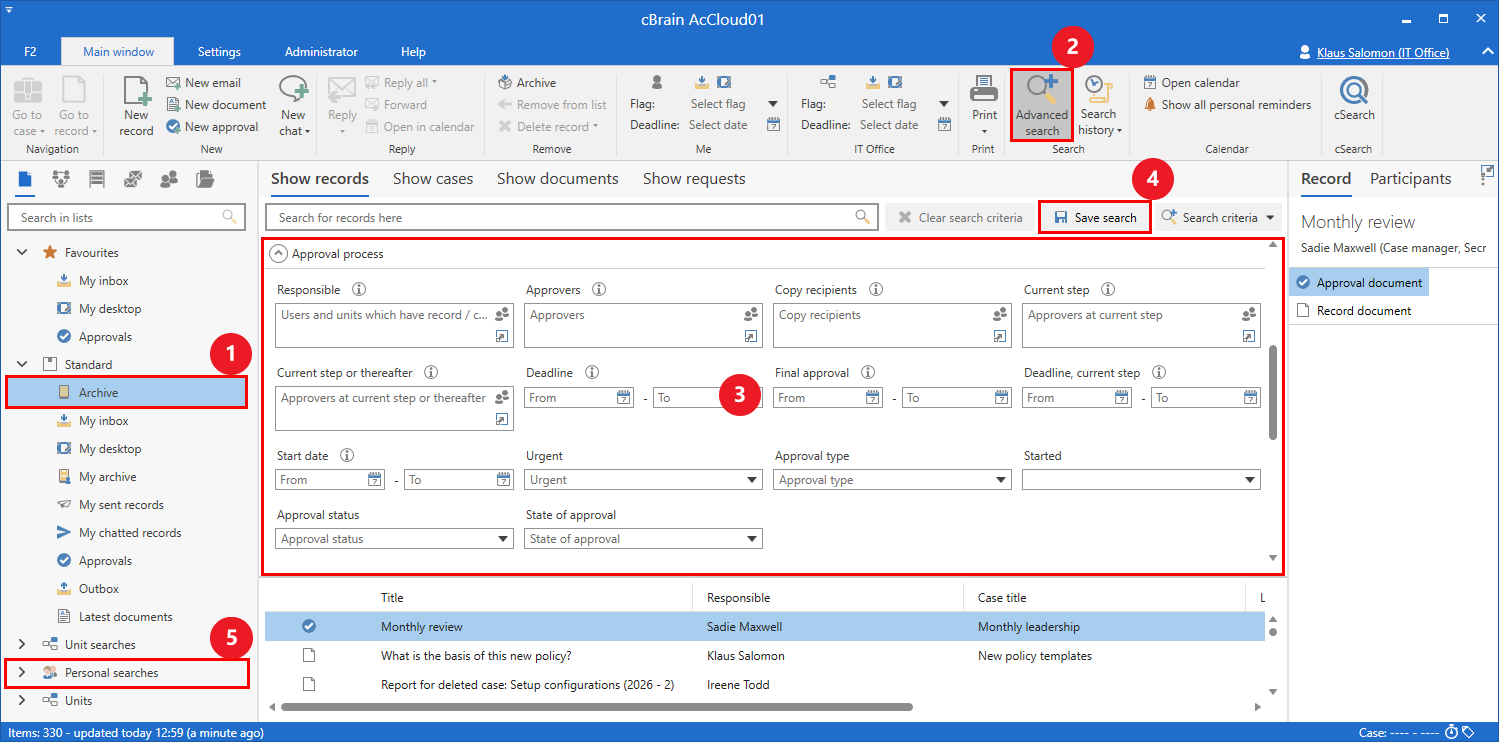
Task: Open participant picker icon in Copy recipients field
Action: click(x=1000, y=314)
